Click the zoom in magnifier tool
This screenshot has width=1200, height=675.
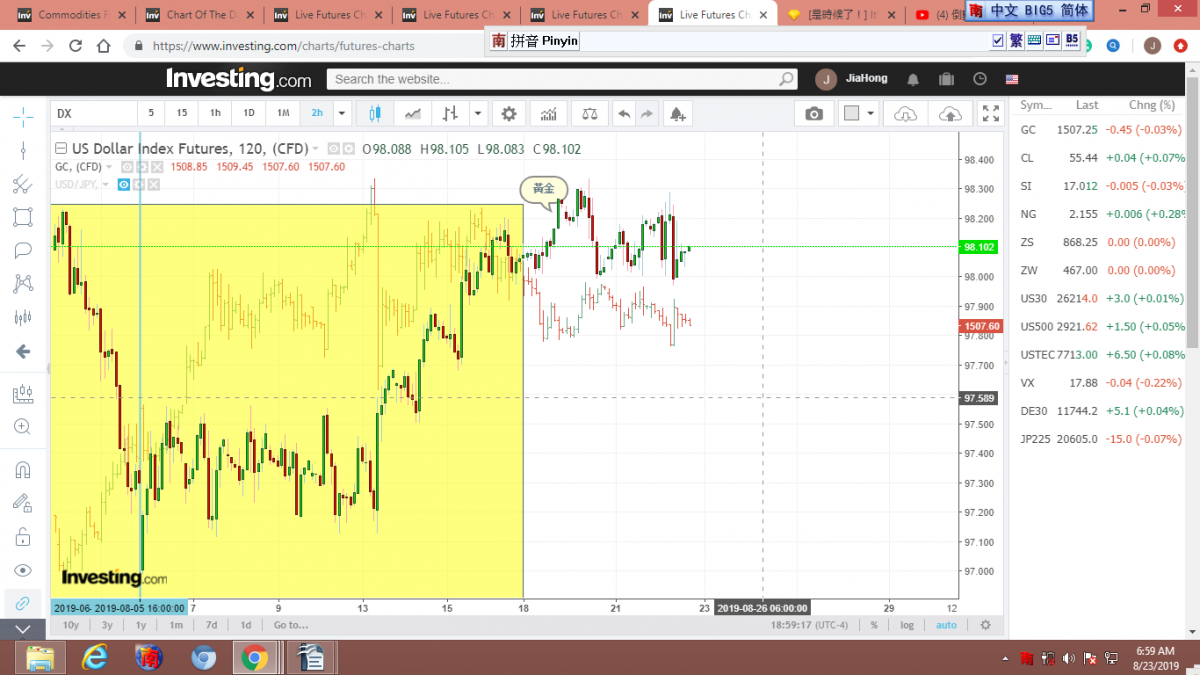point(22,427)
